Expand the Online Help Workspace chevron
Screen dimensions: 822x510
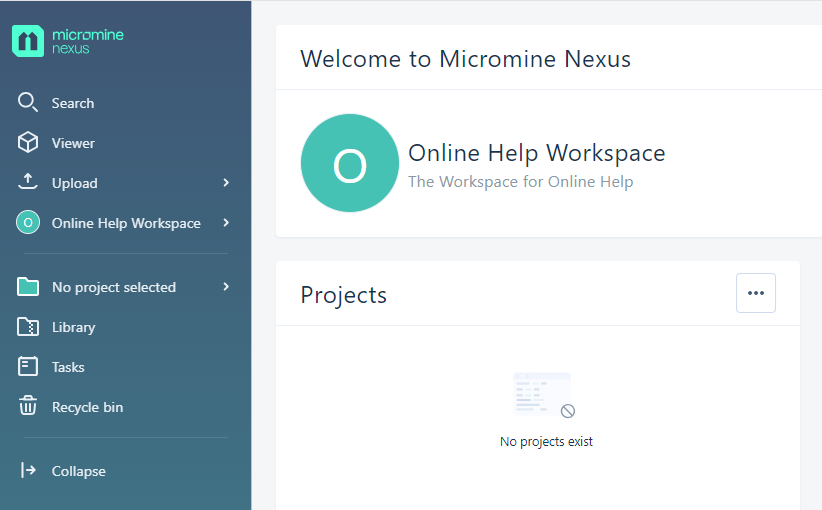[226, 223]
